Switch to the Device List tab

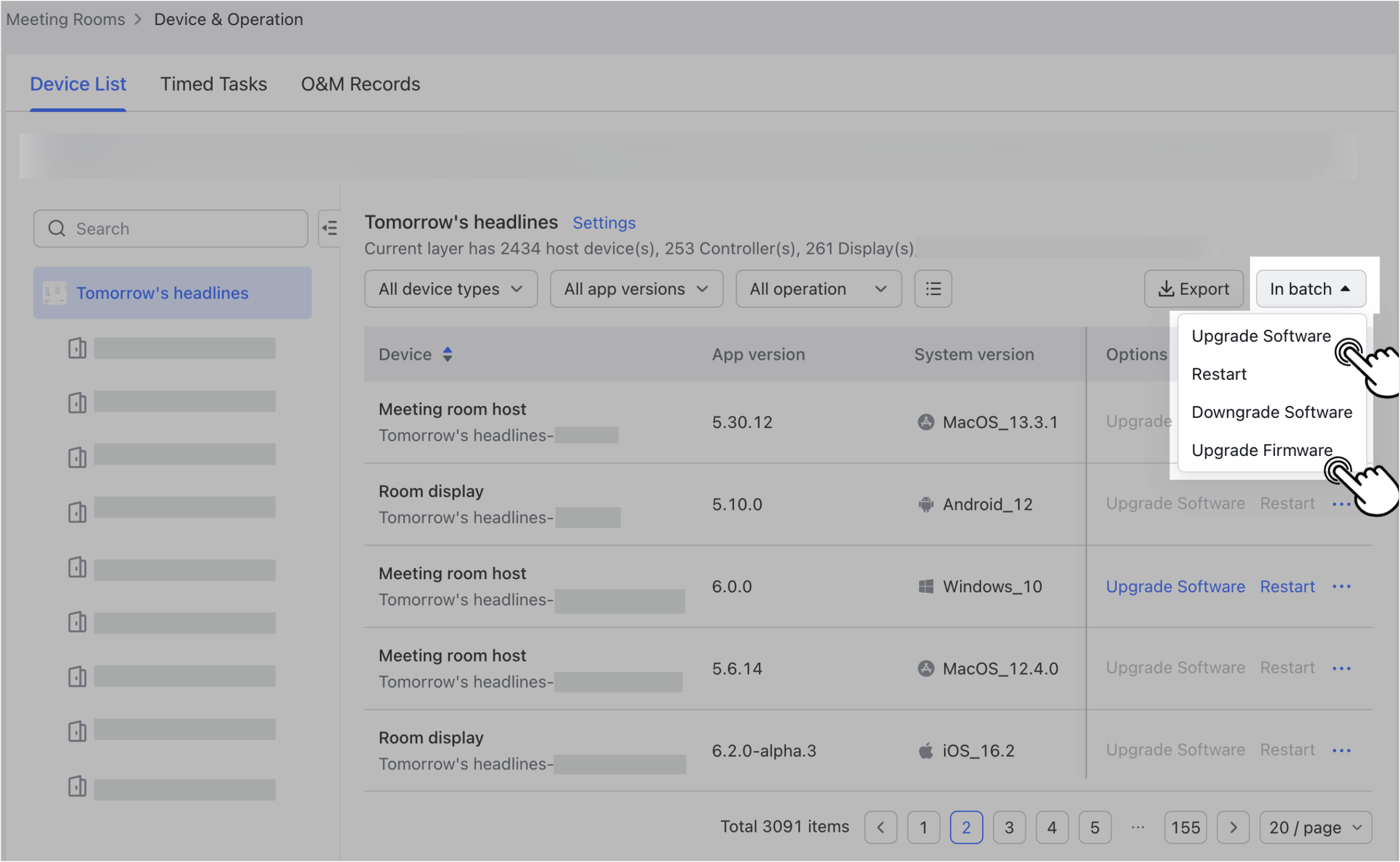78,84
